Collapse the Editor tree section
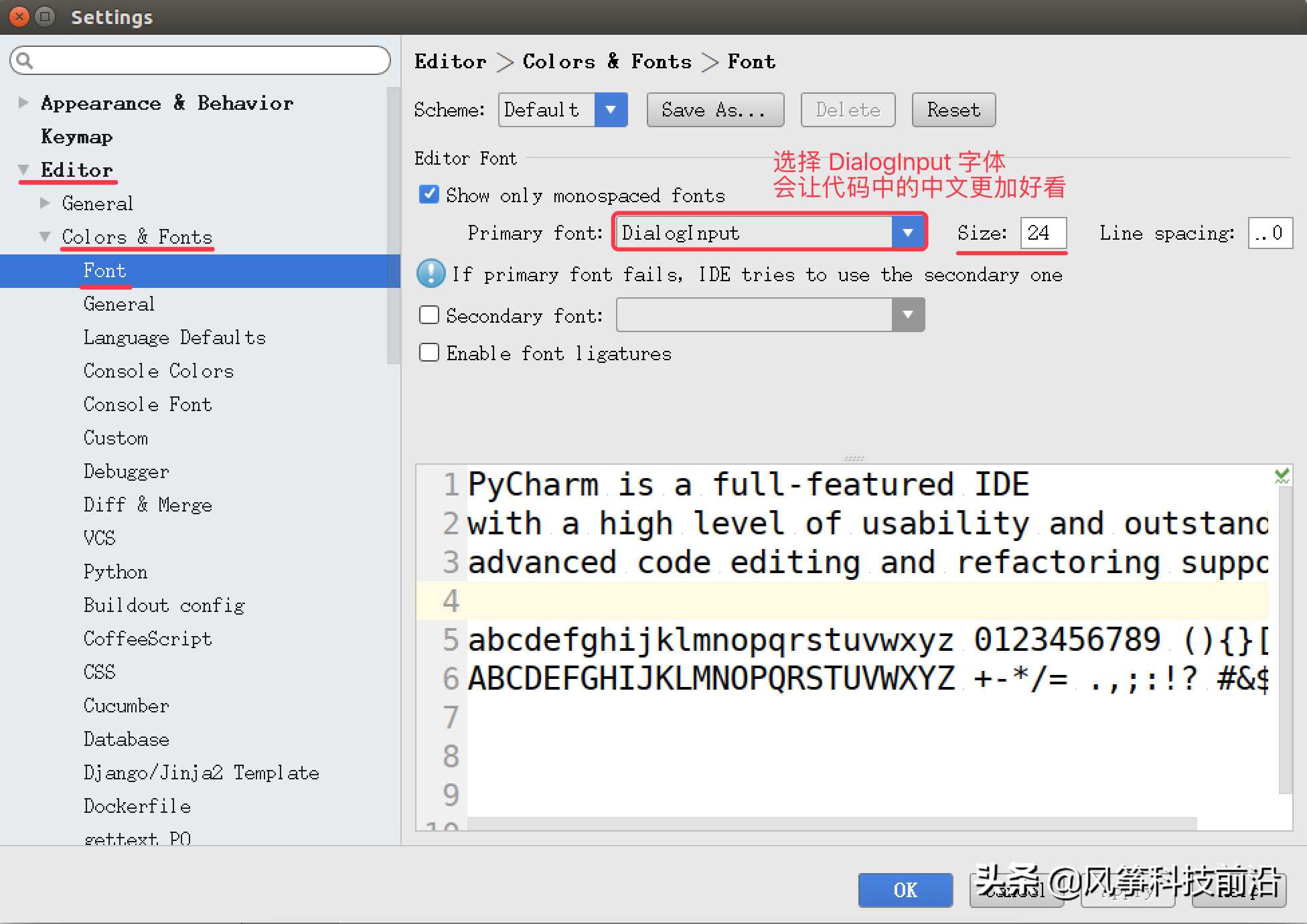 click(23, 169)
